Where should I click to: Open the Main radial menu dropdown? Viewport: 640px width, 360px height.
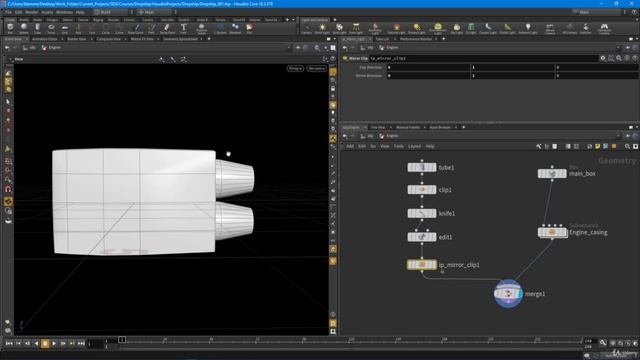(154, 12)
